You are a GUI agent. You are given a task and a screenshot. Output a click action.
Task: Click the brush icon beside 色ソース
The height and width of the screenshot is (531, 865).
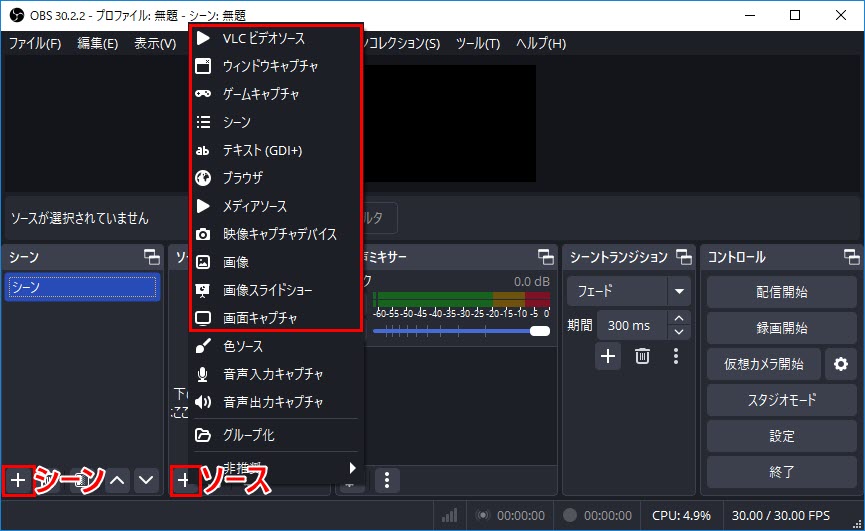[x=203, y=346]
